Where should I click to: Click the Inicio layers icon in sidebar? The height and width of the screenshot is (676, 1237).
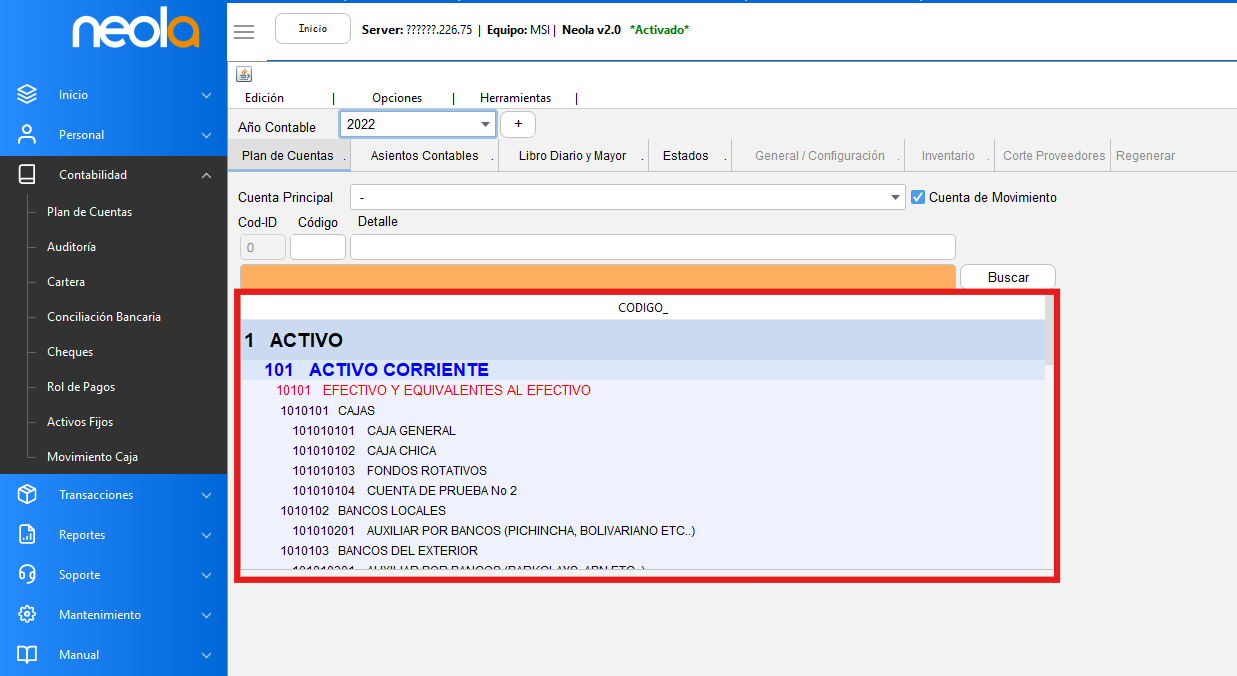click(27, 95)
